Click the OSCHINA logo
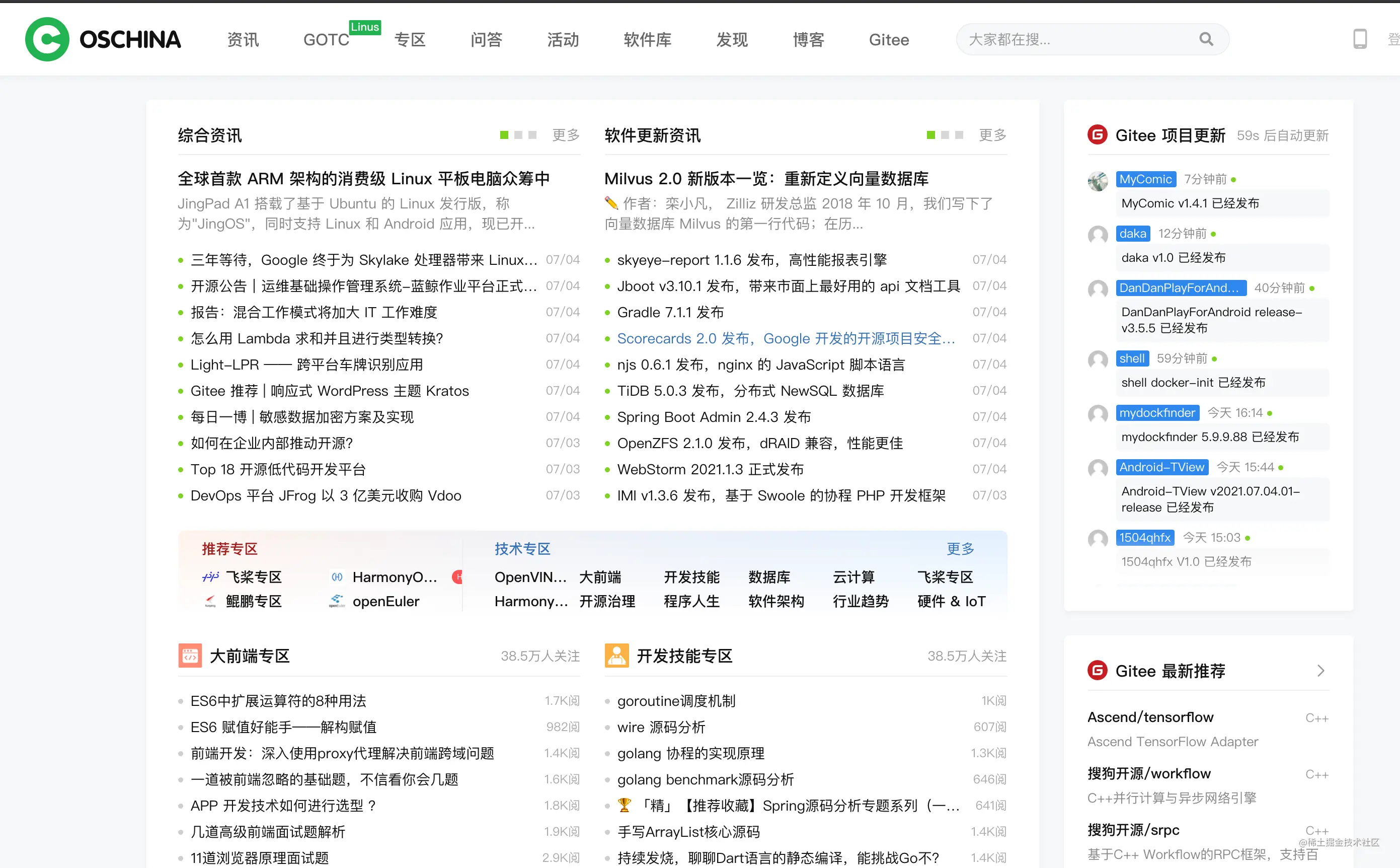Viewport: 1400px width, 868px height. (x=103, y=39)
